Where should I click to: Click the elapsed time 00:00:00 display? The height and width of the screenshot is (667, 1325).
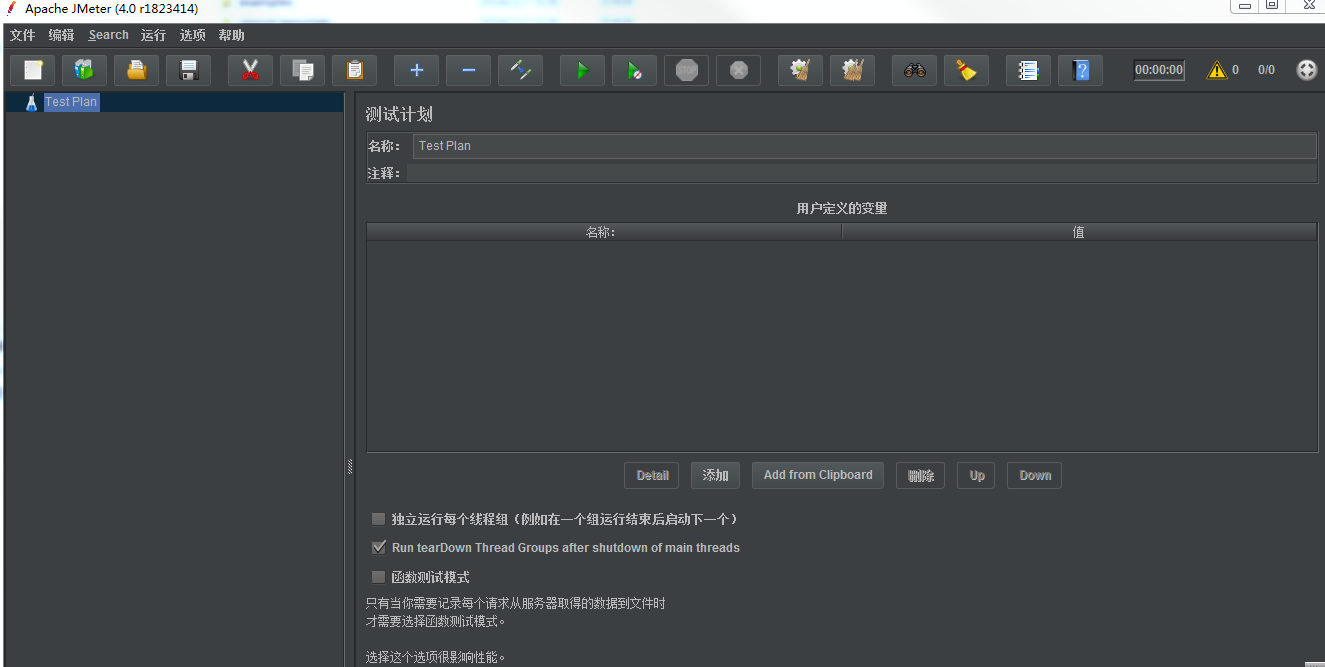pos(1159,70)
